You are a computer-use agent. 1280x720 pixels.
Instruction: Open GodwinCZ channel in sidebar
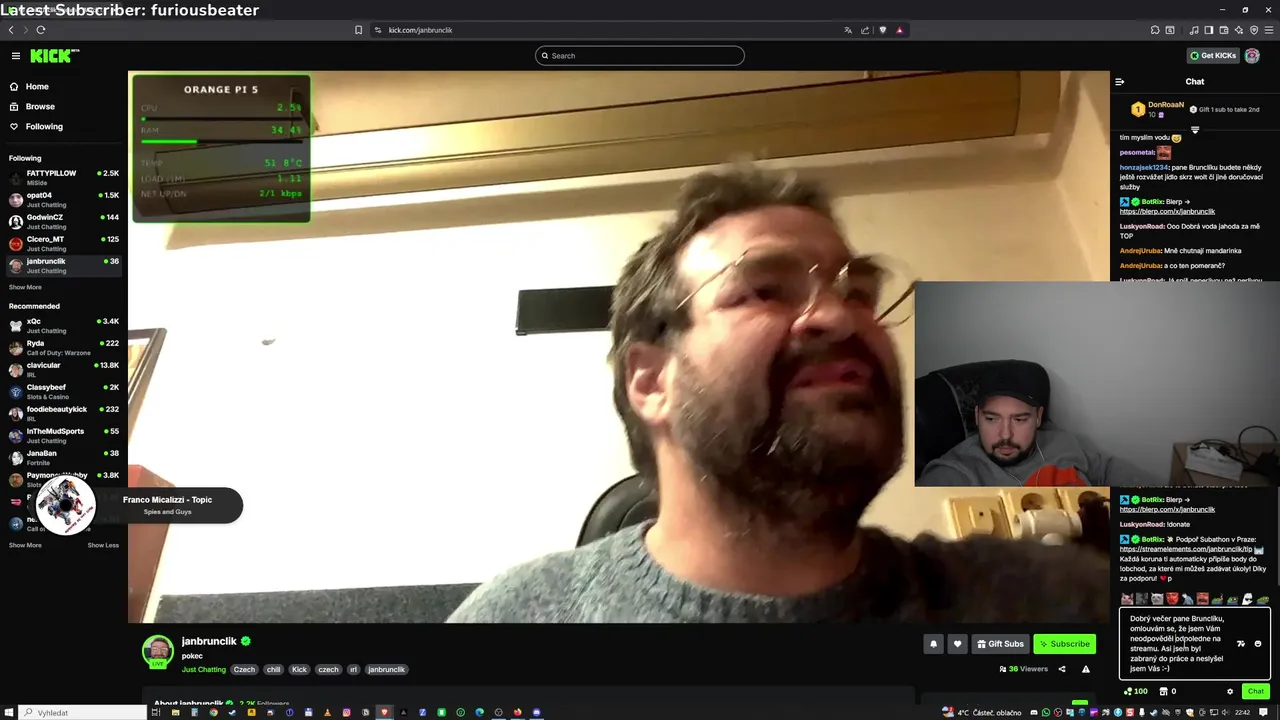click(x=64, y=221)
